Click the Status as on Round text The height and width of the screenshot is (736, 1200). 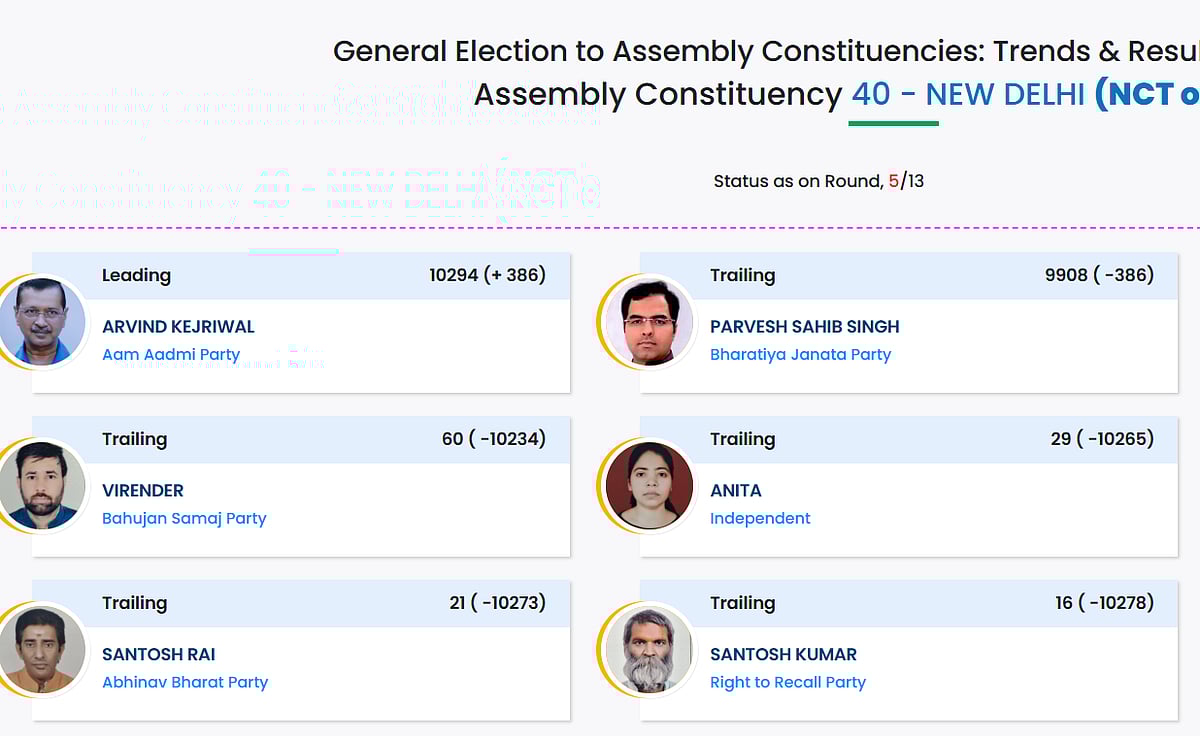[x=798, y=181]
